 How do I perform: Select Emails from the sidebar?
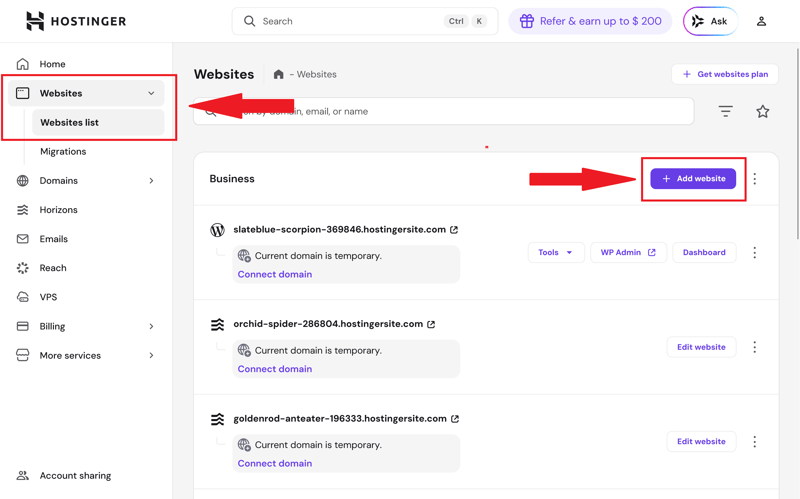click(53, 239)
